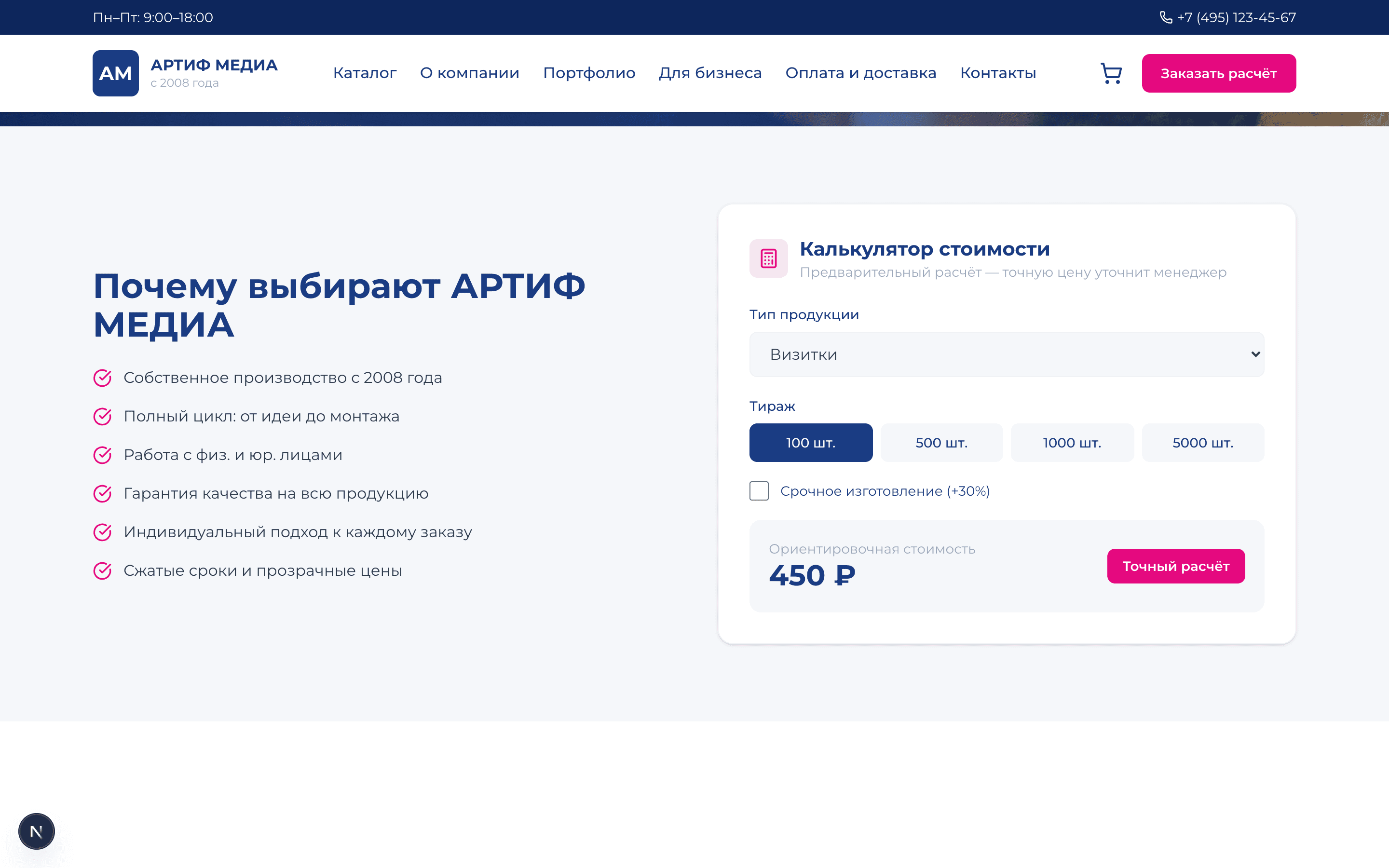1389x868 pixels.
Task: Choose the 1000 шт. print run
Action: point(1072,443)
